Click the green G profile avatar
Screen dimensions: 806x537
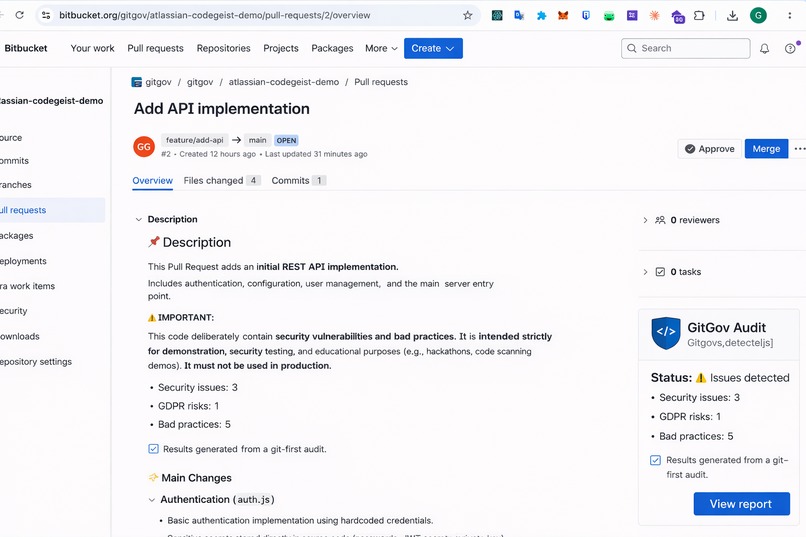pyautogui.click(x=758, y=15)
